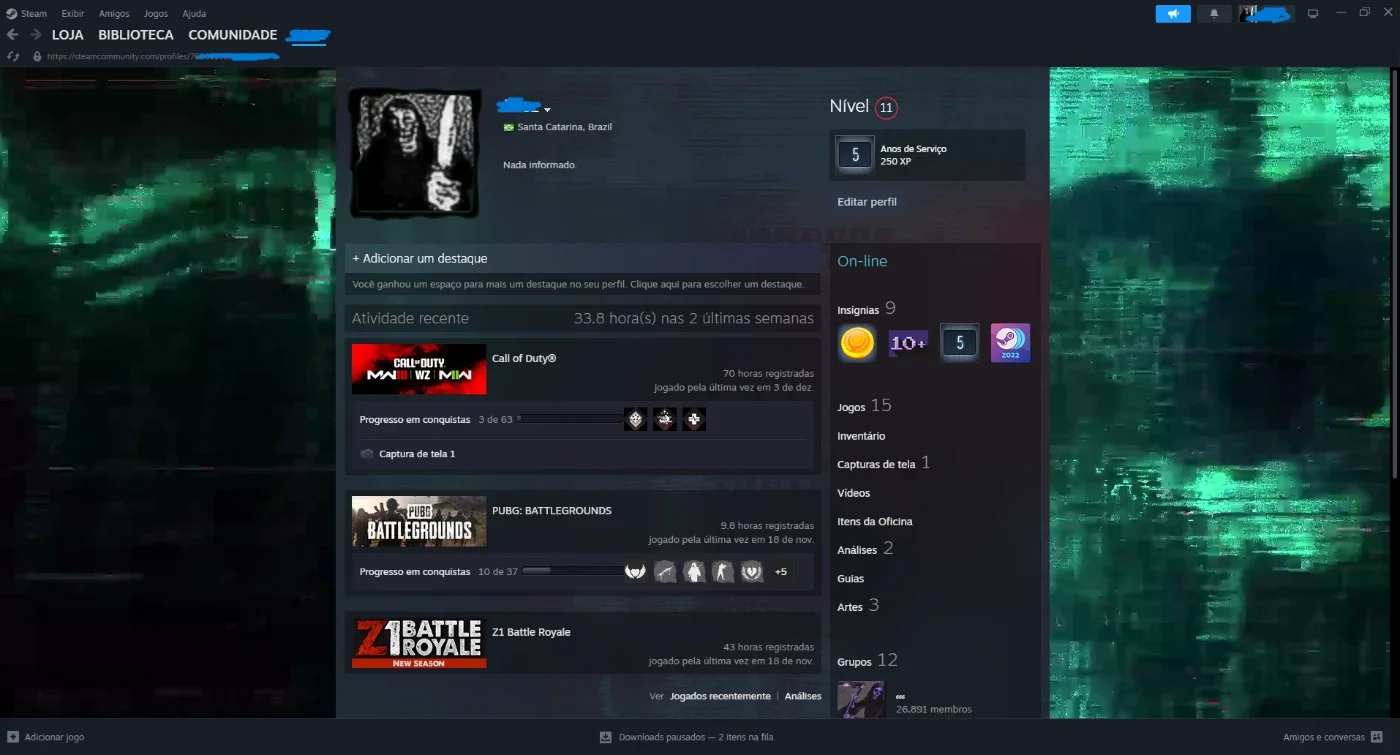
Task: Open the Call of Duty® game title
Action: [524, 358]
